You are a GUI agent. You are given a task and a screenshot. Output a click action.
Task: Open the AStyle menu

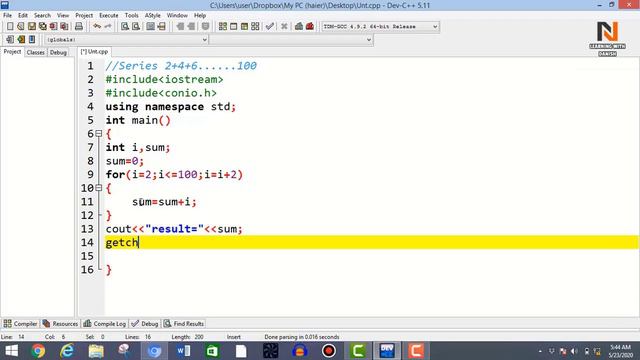point(153,16)
